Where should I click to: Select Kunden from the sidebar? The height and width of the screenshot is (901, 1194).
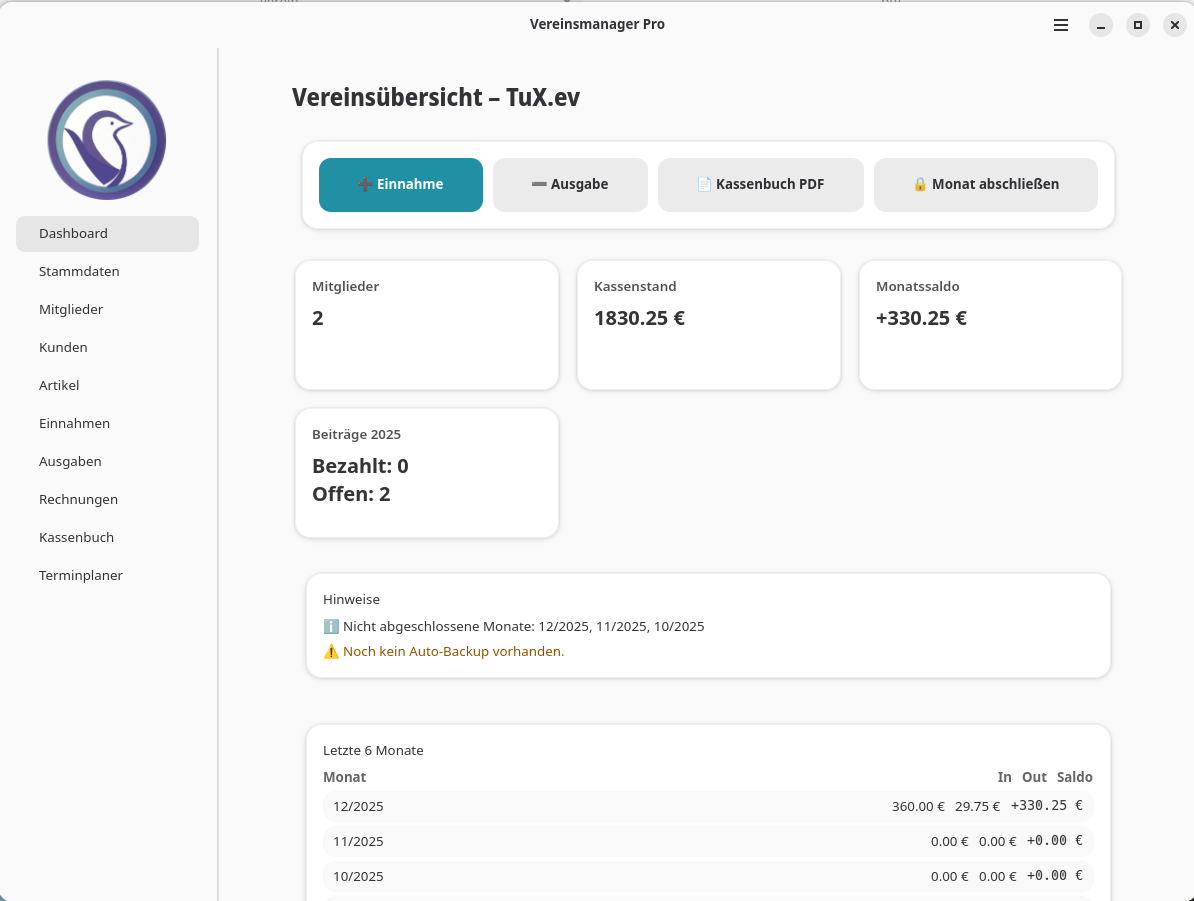(x=63, y=348)
